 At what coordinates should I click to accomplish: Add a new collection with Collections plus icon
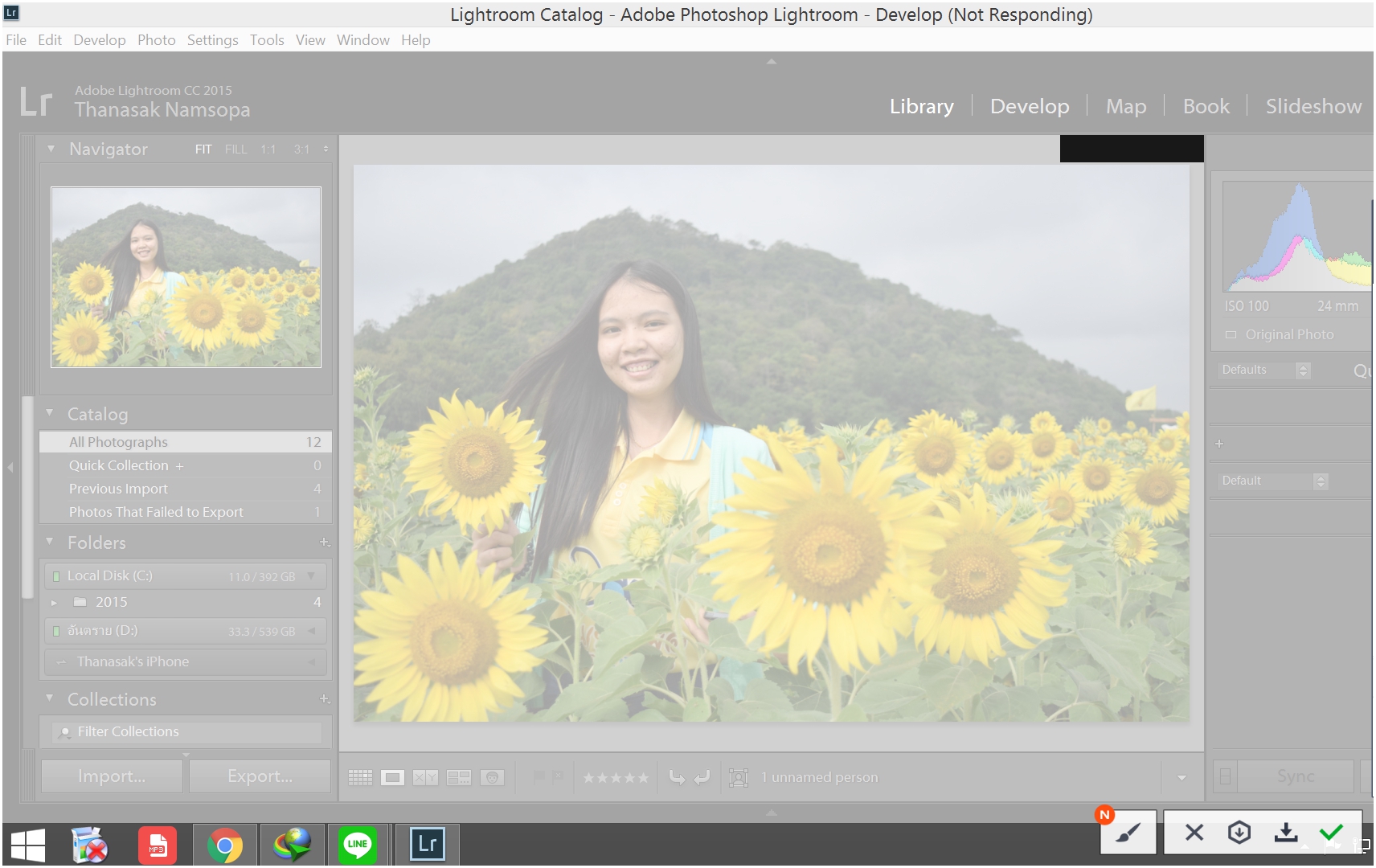[x=324, y=699]
